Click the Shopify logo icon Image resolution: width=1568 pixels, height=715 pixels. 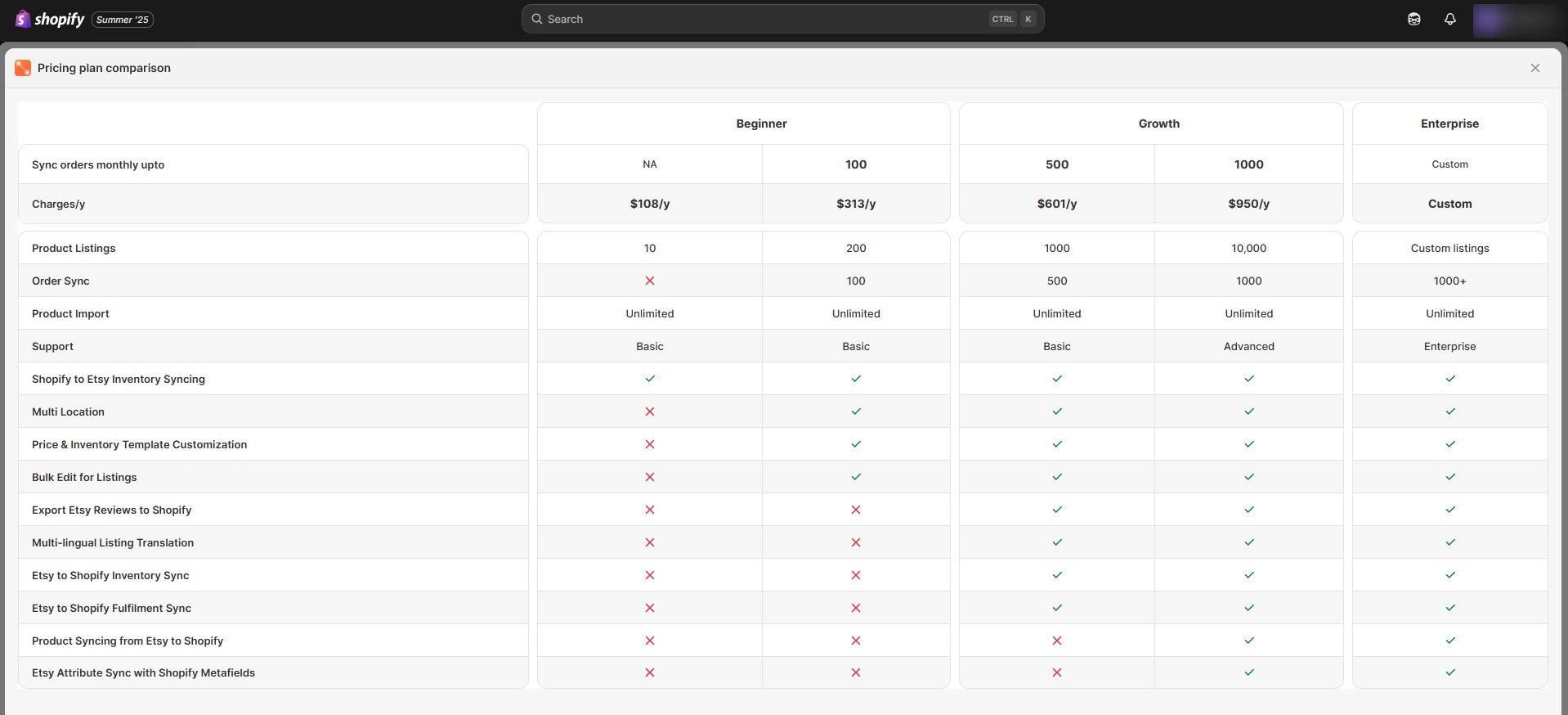point(23,19)
